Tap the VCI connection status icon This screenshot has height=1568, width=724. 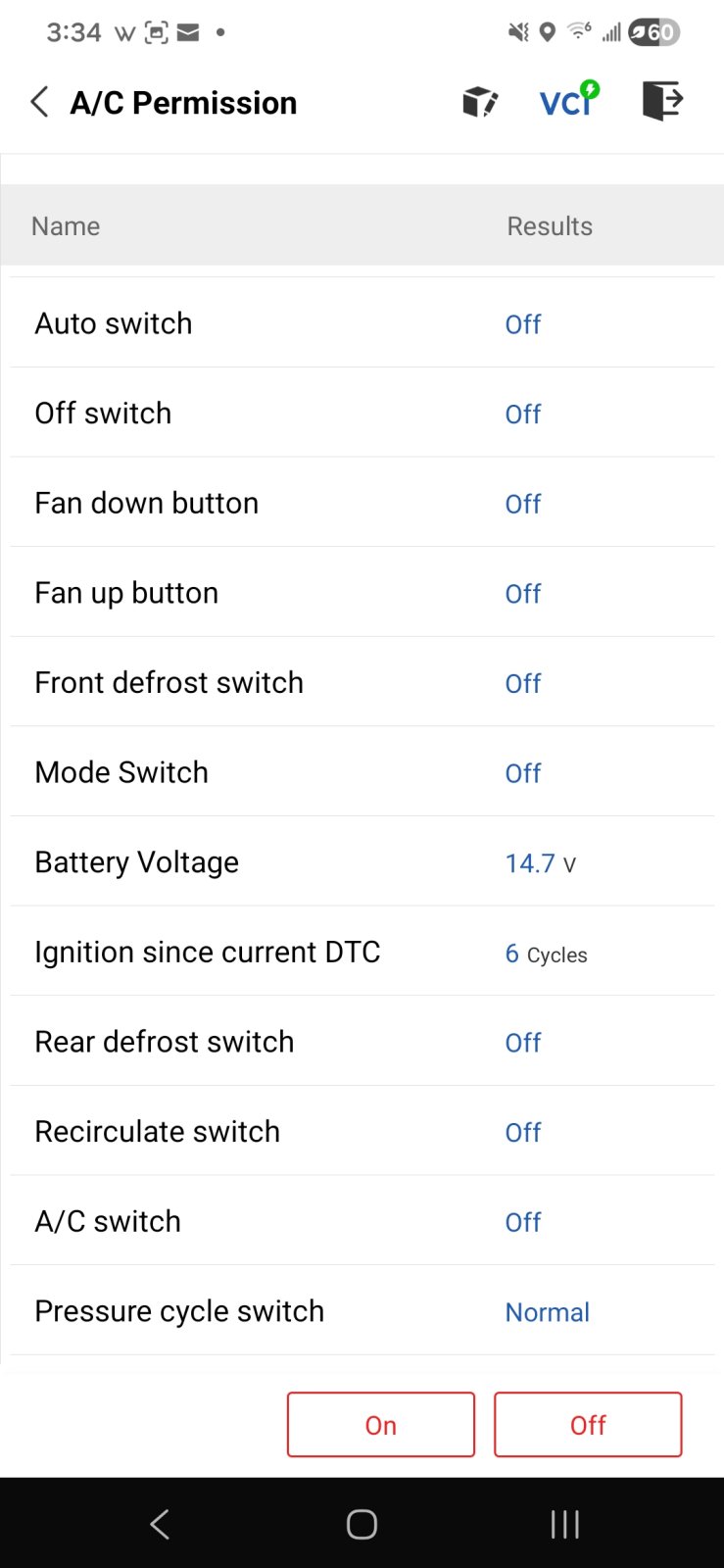[569, 99]
